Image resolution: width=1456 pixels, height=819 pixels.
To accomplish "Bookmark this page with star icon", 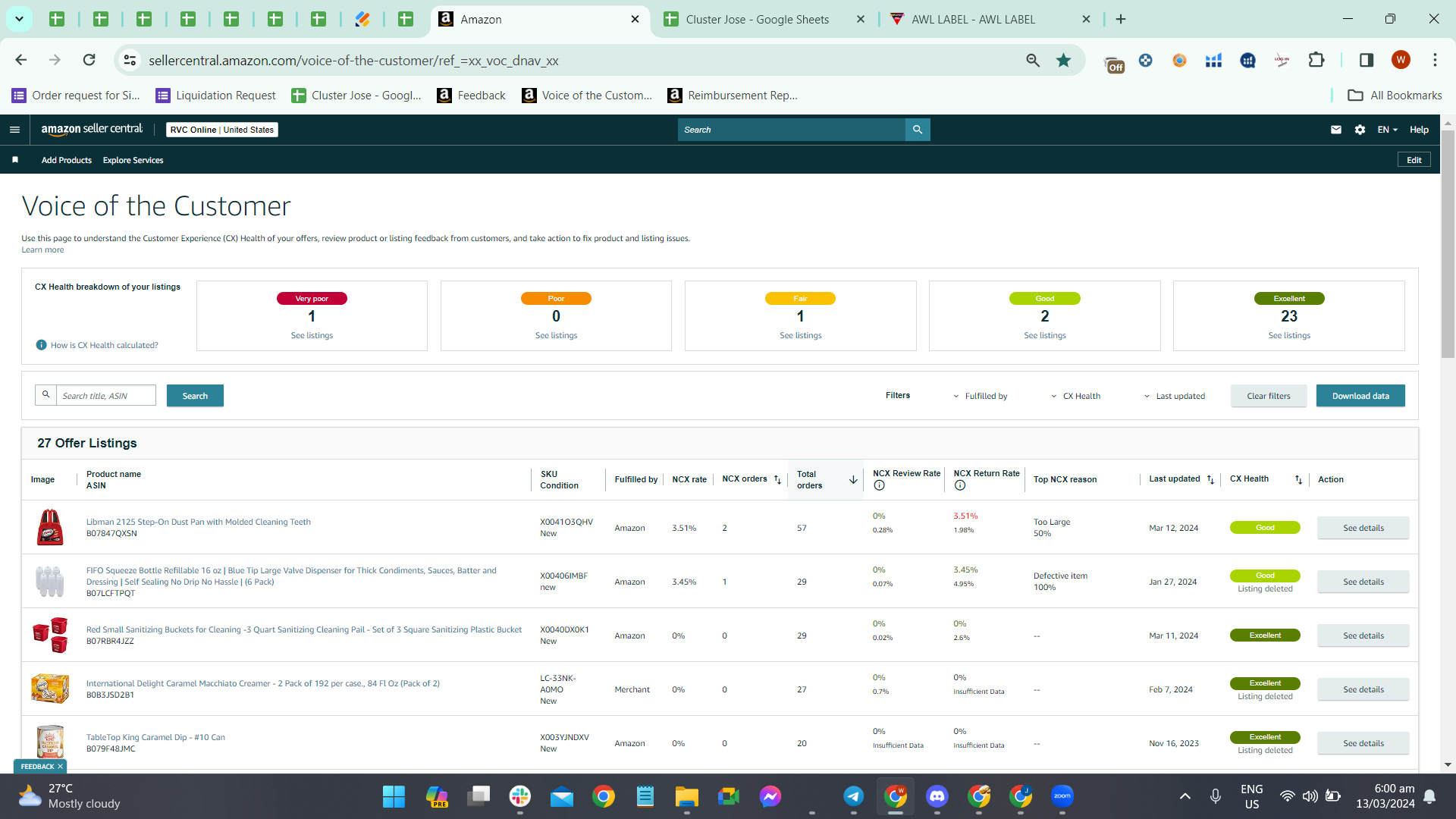I will [x=1064, y=60].
